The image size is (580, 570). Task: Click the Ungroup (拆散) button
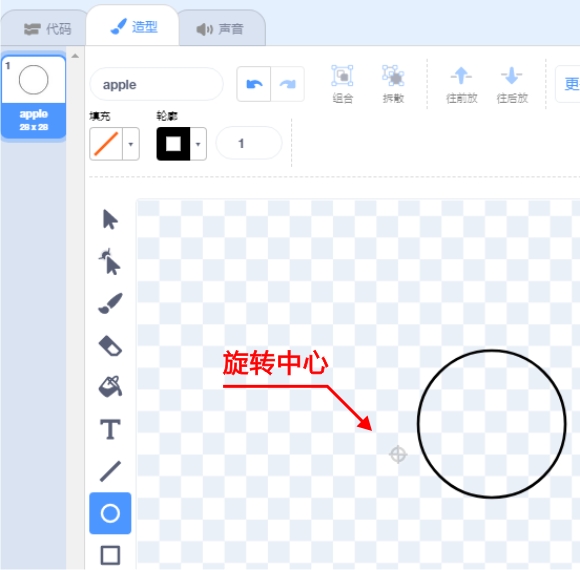(x=393, y=84)
